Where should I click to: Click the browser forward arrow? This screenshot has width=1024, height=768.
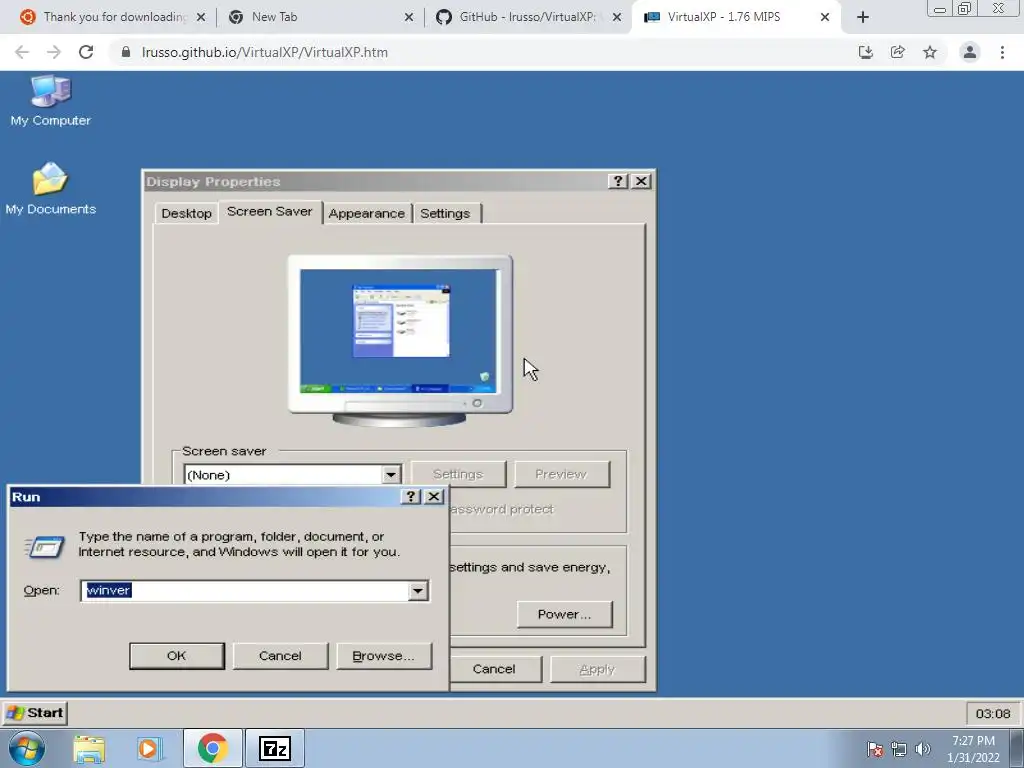pyautogui.click(x=54, y=52)
